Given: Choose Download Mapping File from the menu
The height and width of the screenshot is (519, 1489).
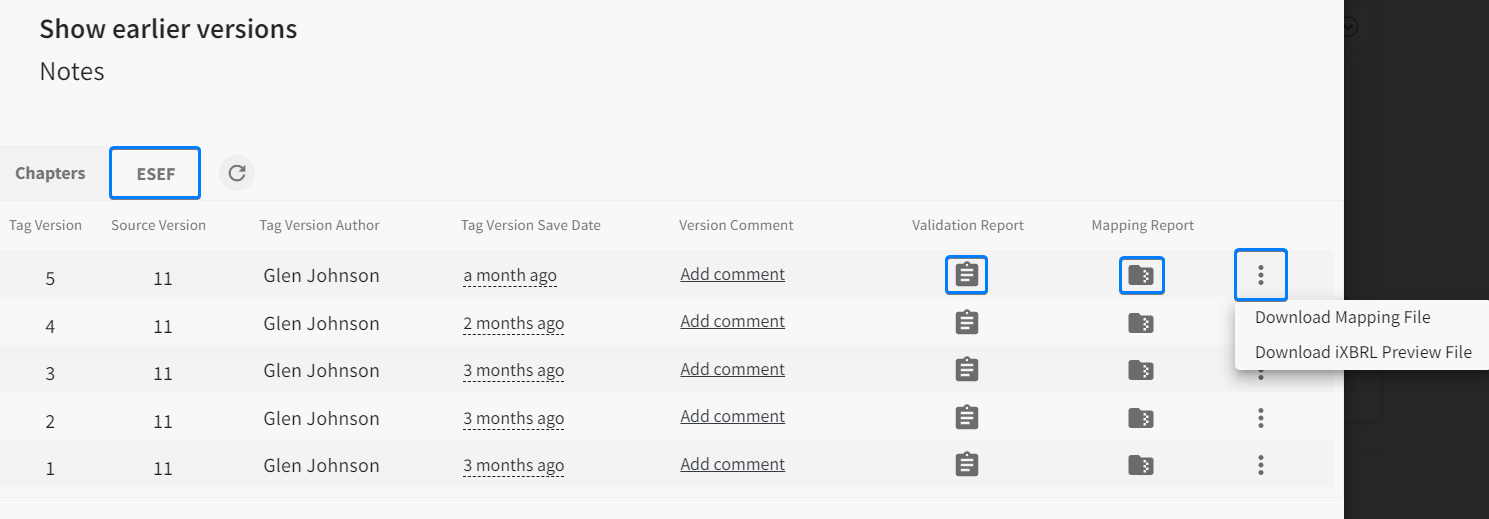Looking at the screenshot, I should (1343, 318).
